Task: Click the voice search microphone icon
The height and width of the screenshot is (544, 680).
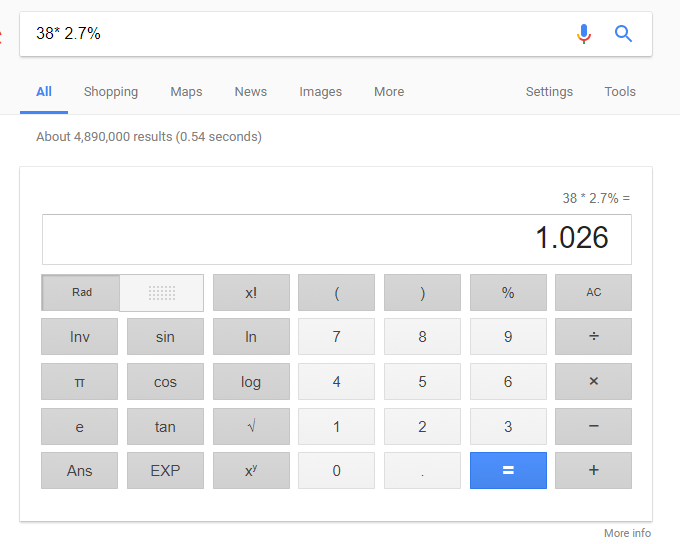Action: tap(584, 34)
